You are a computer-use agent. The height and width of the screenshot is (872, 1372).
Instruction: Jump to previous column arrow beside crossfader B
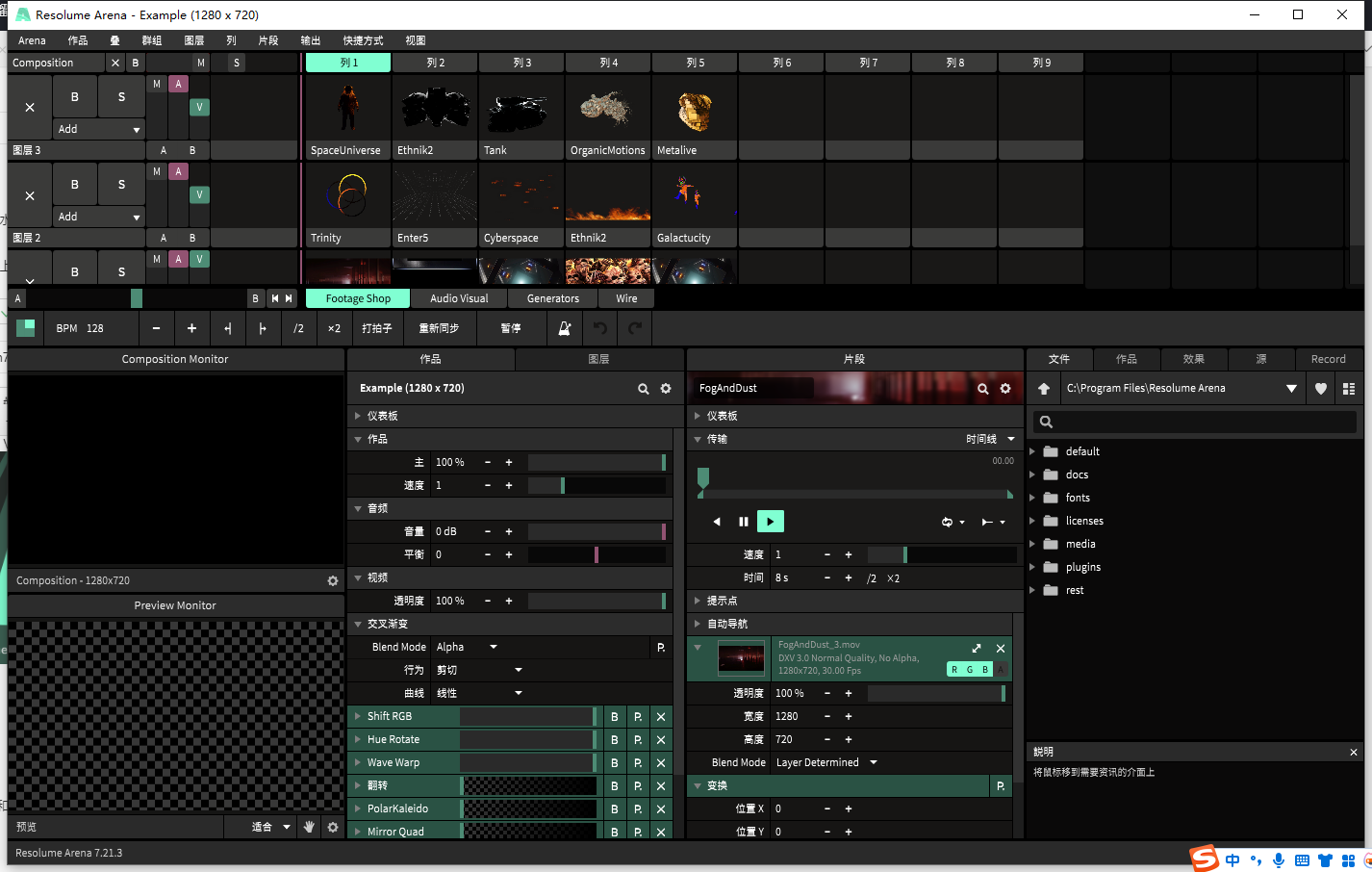(x=275, y=298)
